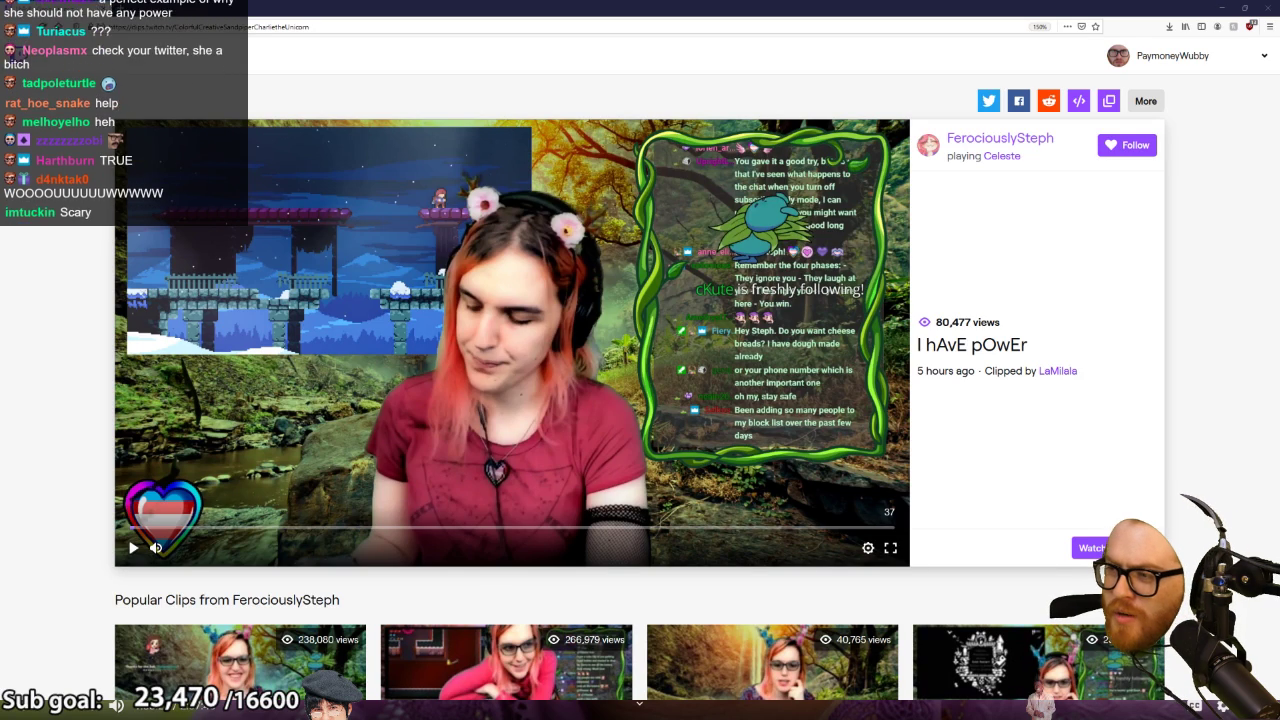Viewport: 1280px width, 720px height.
Task: Click the clip title 'I hAvE pOwEr'
Action: click(972, 345)
